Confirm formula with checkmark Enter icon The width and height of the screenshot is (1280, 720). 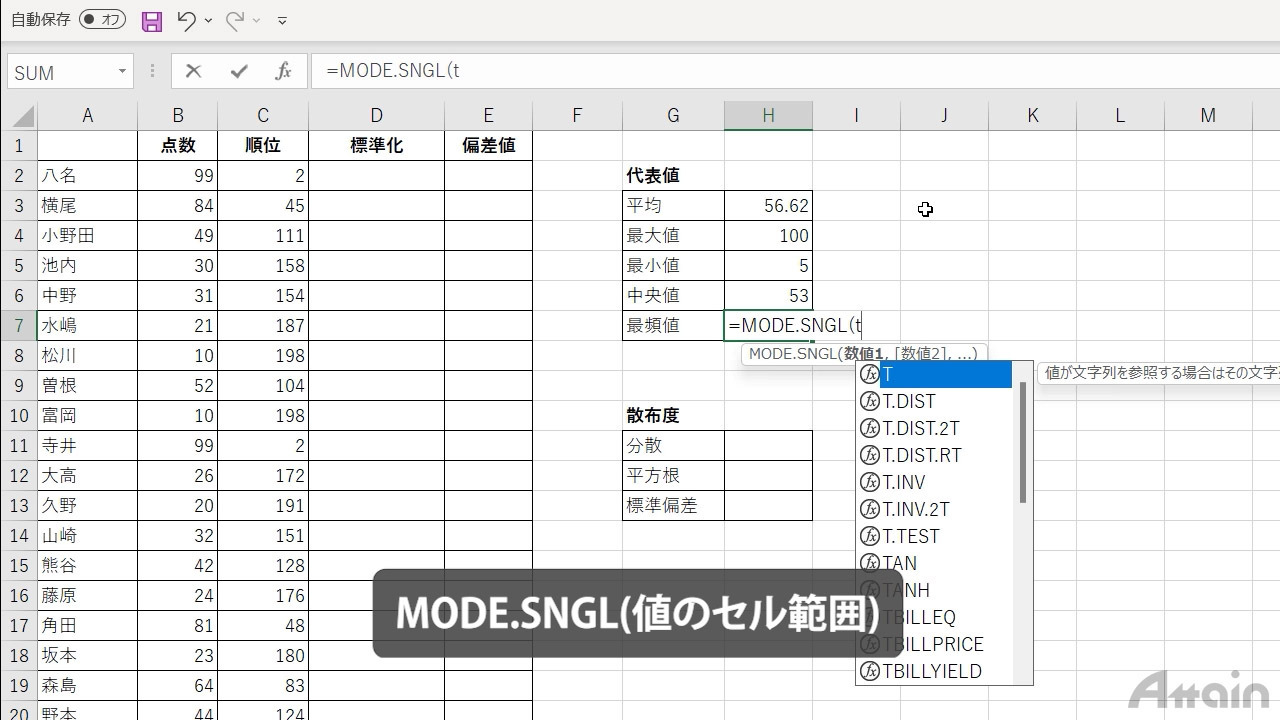pyautogui.click(x=238, y=71)
